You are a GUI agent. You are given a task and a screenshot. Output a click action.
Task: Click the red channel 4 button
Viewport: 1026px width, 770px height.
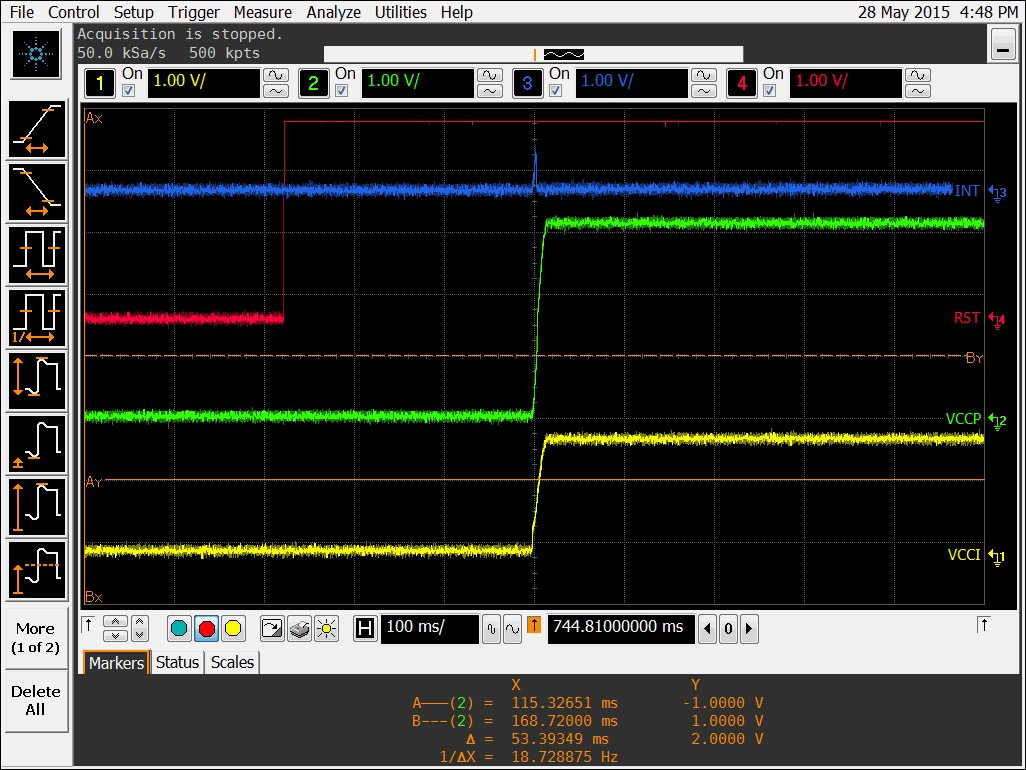742,83
